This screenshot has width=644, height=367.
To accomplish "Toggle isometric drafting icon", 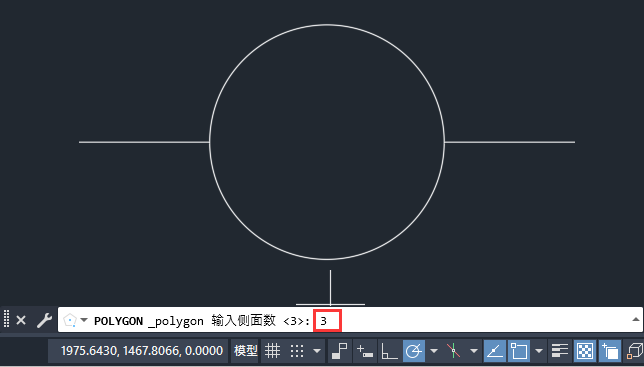I will coord(453,351).
